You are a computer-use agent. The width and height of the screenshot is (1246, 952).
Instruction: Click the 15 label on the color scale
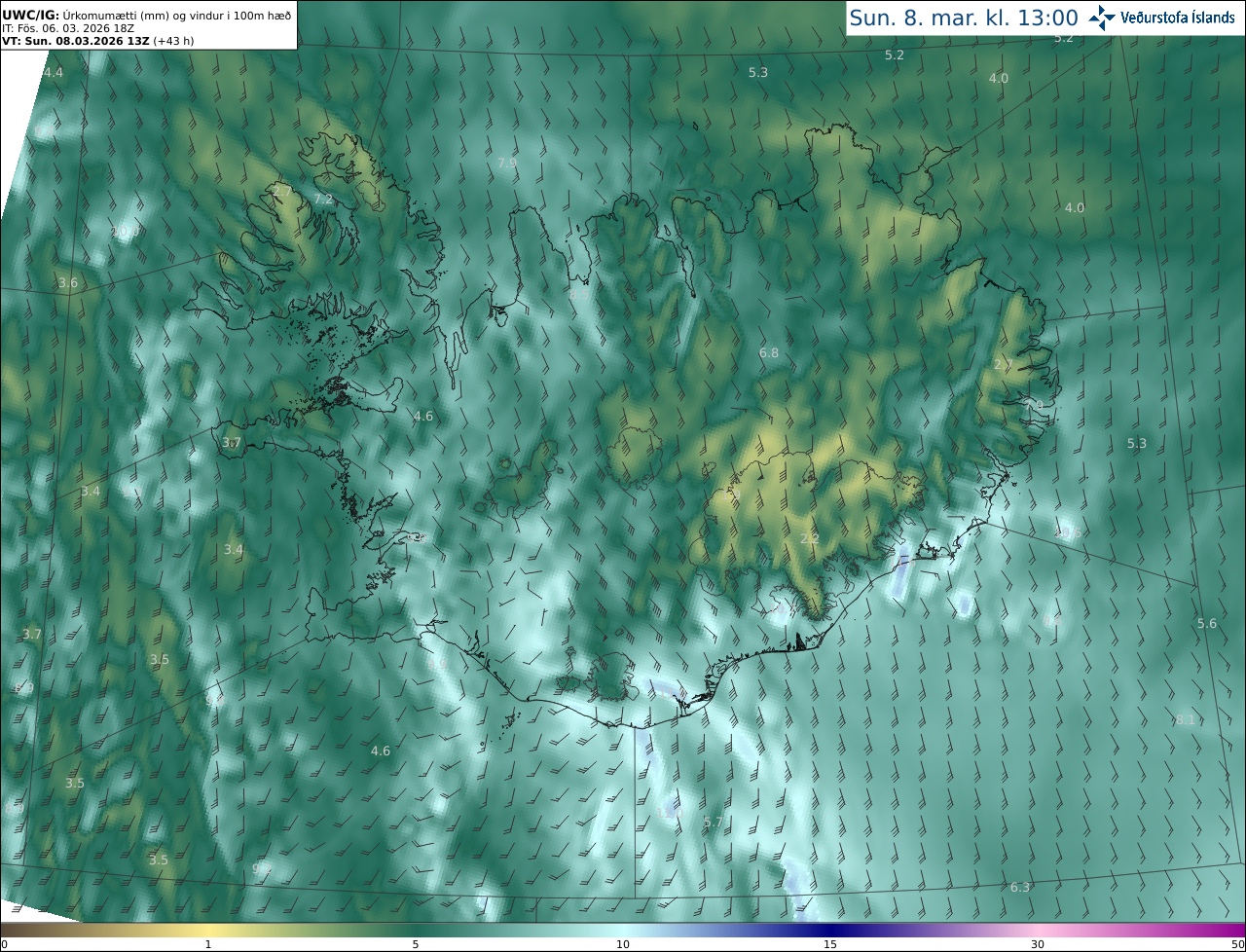click(830, 944)
